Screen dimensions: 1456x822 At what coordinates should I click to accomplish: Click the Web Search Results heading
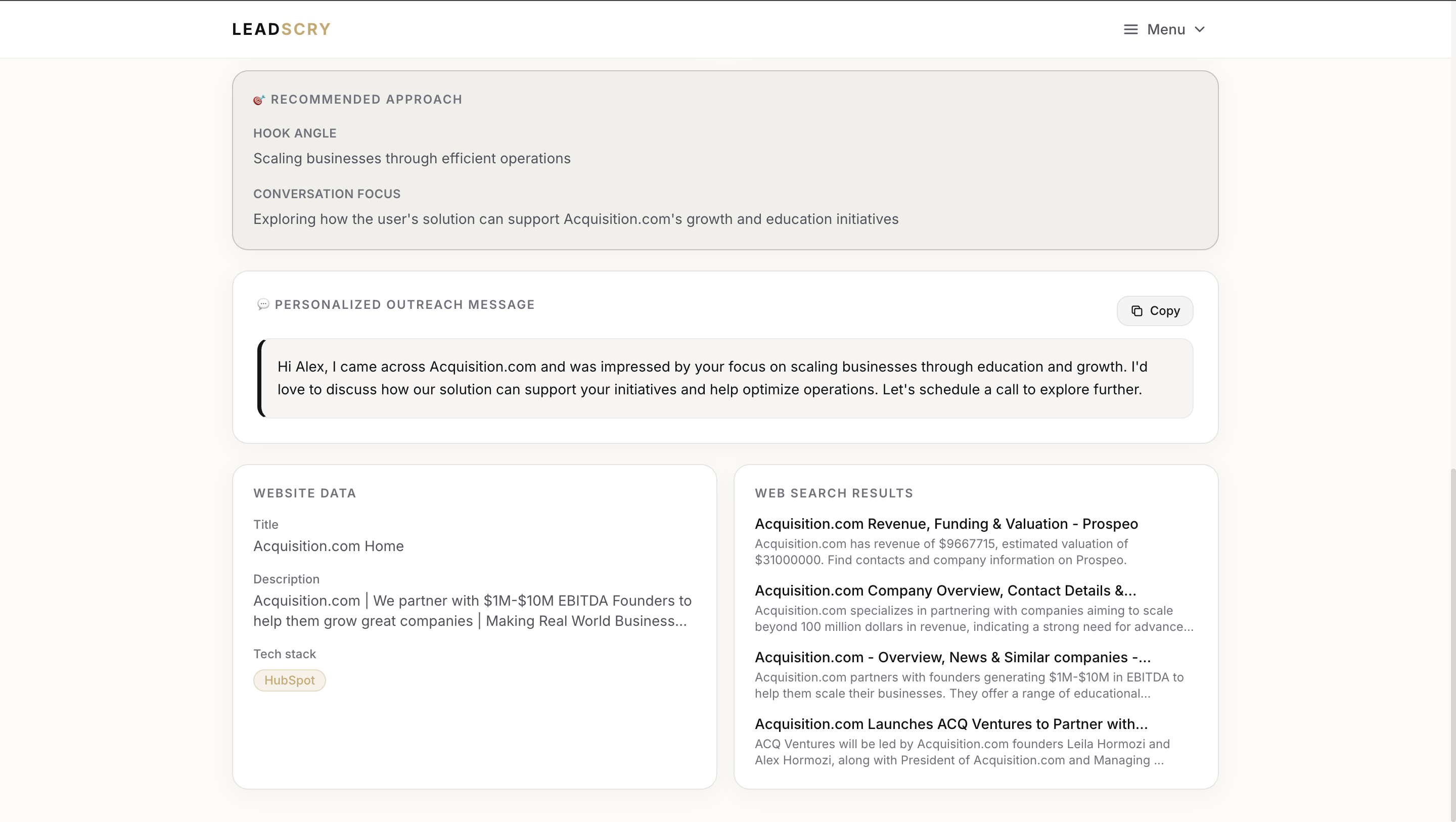point(834,493)
